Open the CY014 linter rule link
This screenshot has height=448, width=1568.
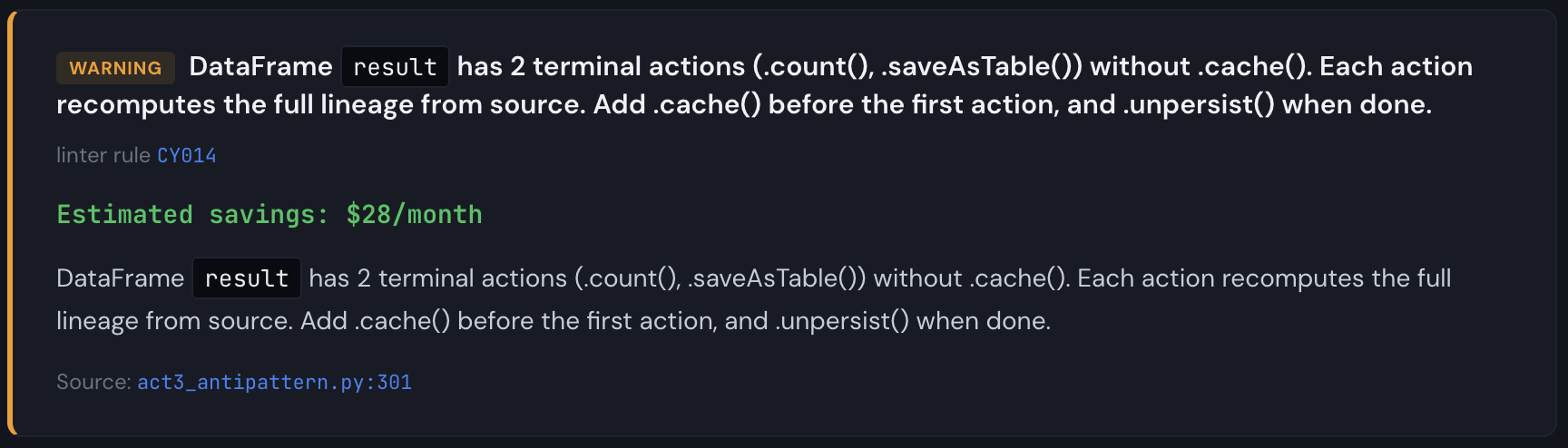pyautogui.click(x=187, y=156)
